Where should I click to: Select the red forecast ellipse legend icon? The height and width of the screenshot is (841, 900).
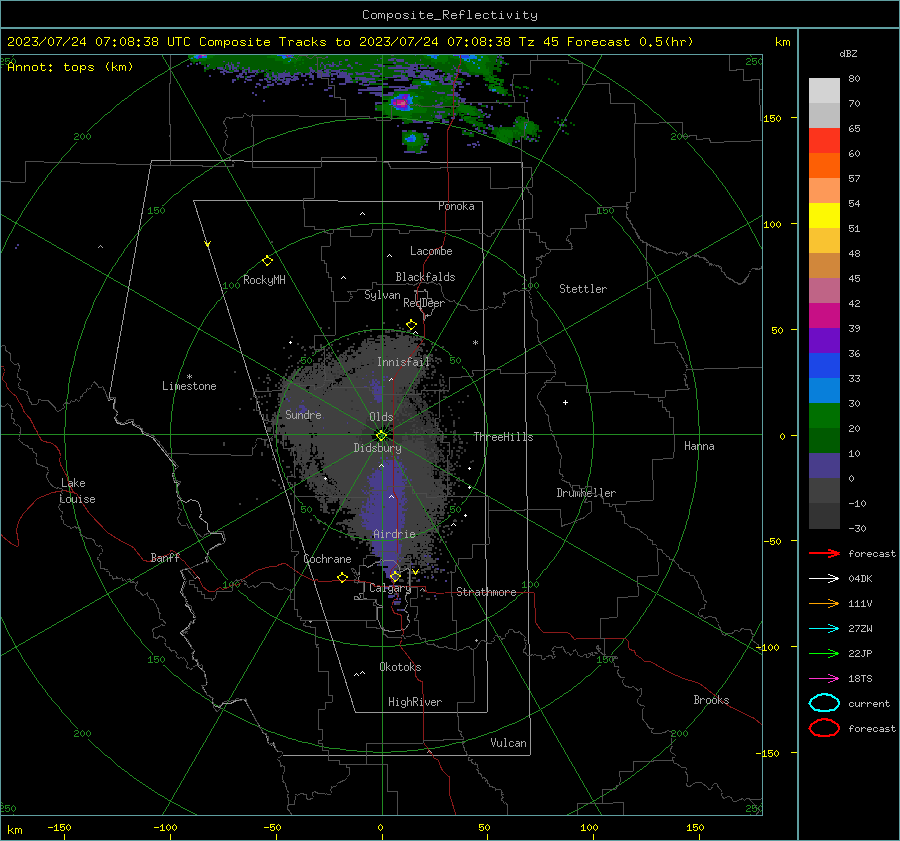click(x=824, y=728)
